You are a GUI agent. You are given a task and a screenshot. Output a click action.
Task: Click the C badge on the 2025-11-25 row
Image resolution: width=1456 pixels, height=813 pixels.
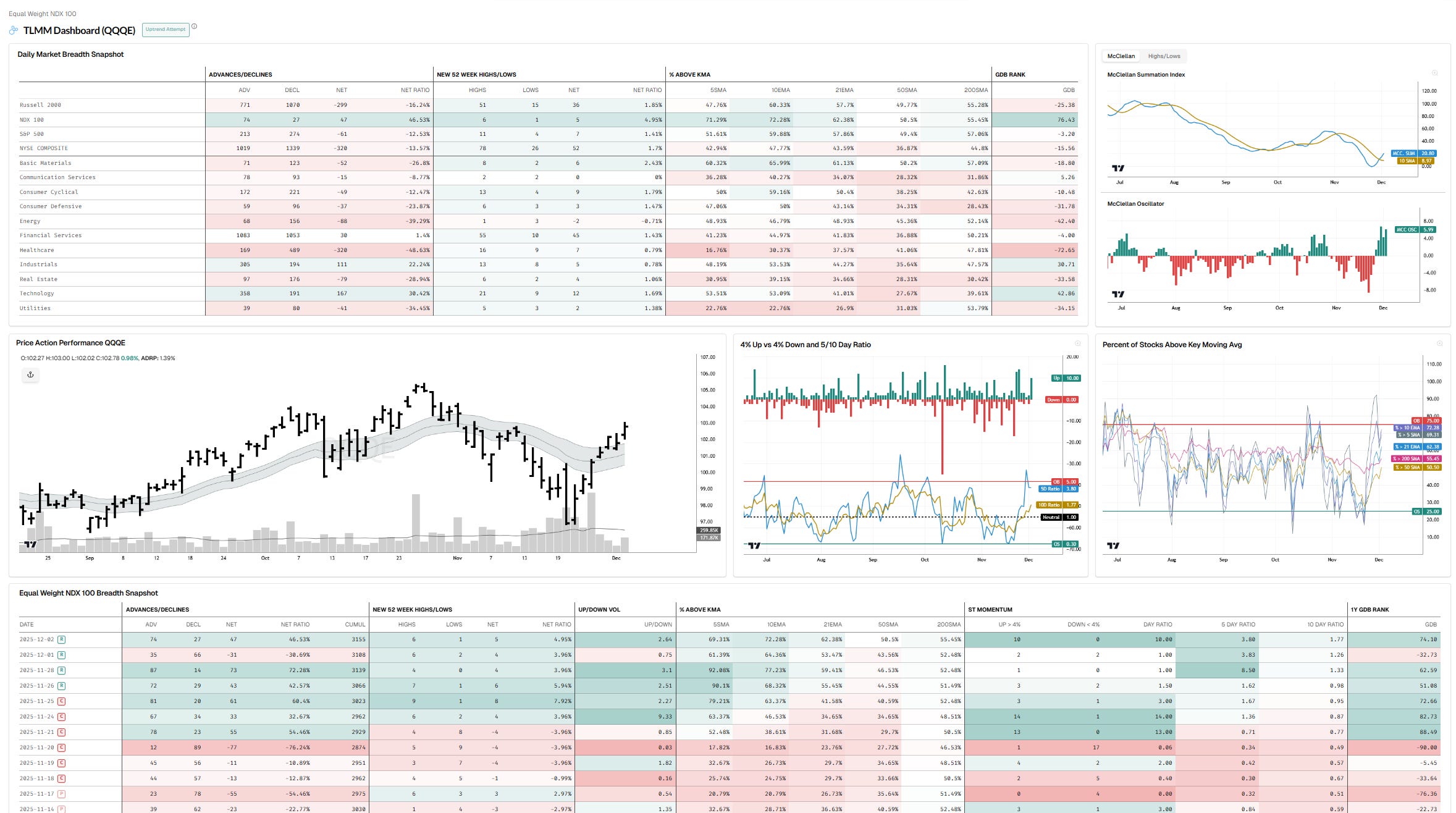tap(62, 701)
